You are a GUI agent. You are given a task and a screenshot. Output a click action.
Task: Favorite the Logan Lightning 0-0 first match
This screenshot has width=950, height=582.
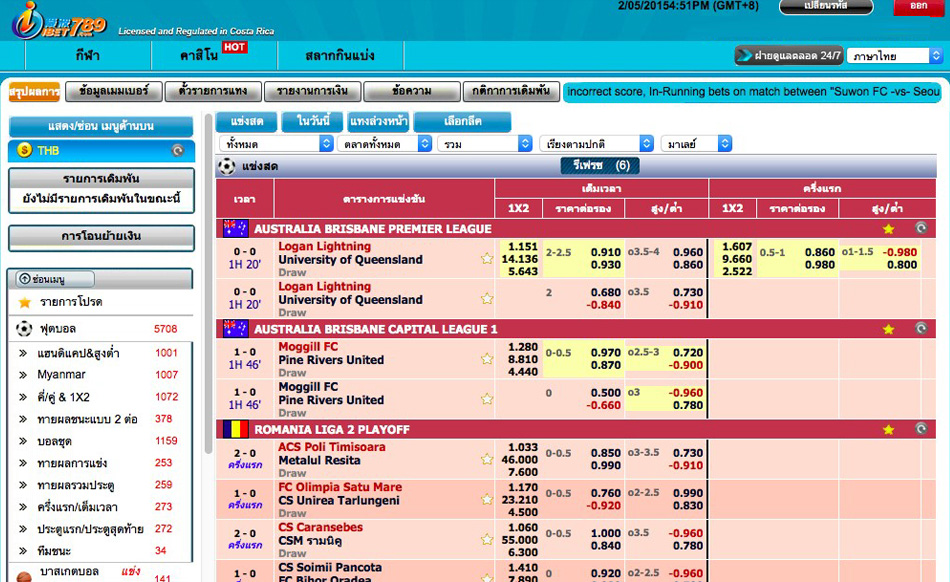487,258
